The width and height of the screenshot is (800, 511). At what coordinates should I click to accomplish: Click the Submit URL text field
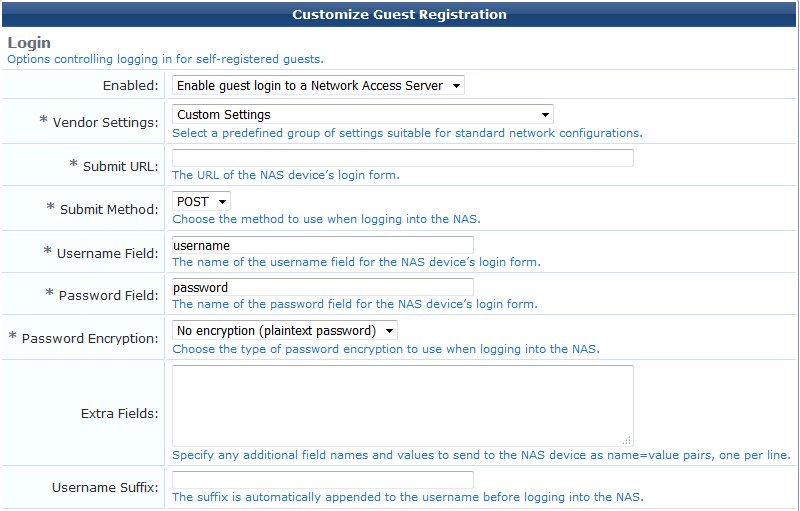(x=402, y=158)
